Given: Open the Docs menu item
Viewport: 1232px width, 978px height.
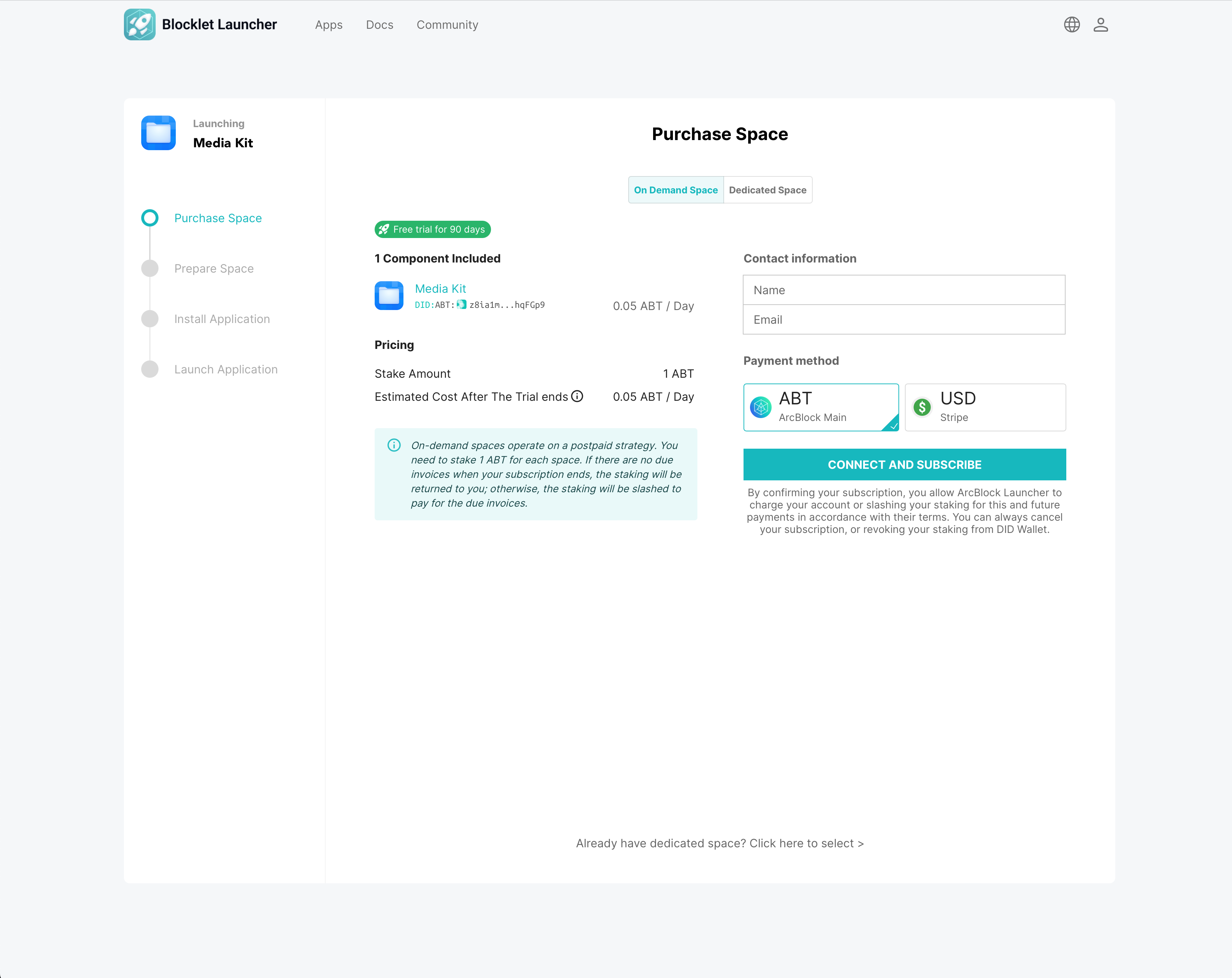Looking at the screenshot, I should [x=379, y=25].
